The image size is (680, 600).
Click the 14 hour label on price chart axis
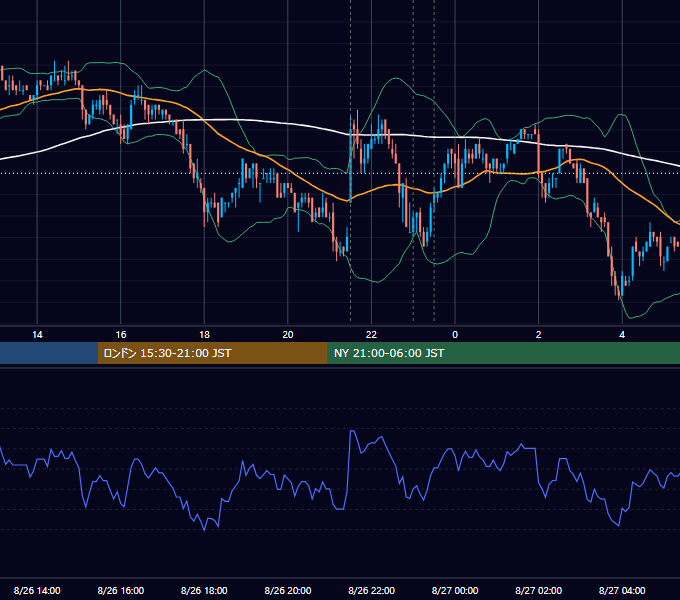tap(37, 335)
